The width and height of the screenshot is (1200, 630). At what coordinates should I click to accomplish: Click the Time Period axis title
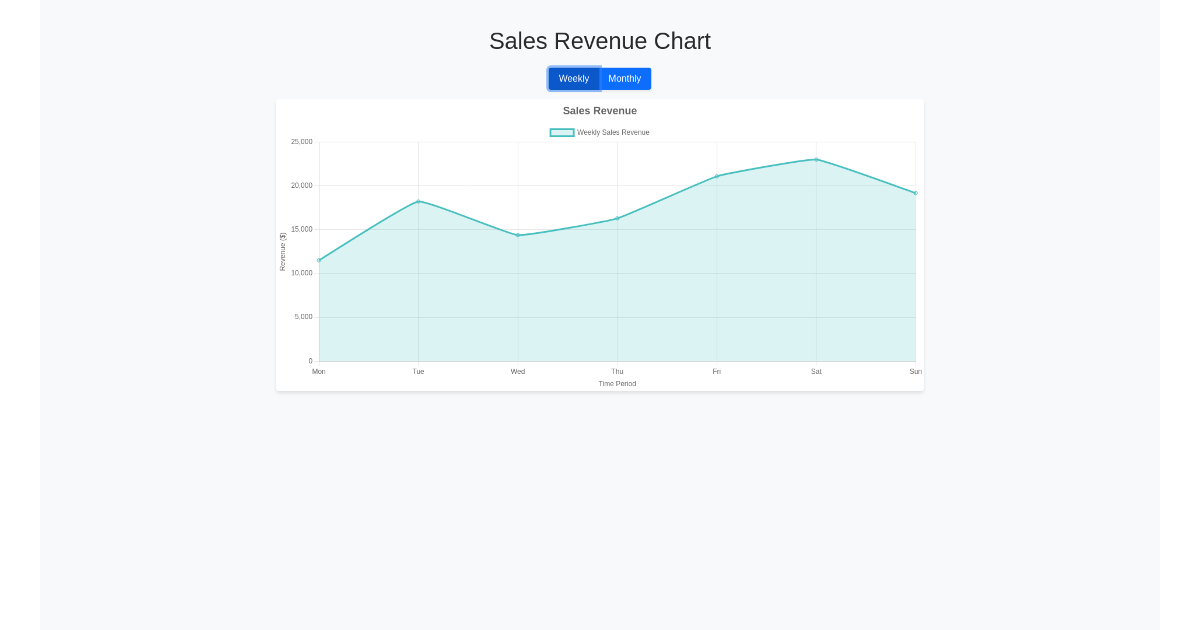pos(617,383)
